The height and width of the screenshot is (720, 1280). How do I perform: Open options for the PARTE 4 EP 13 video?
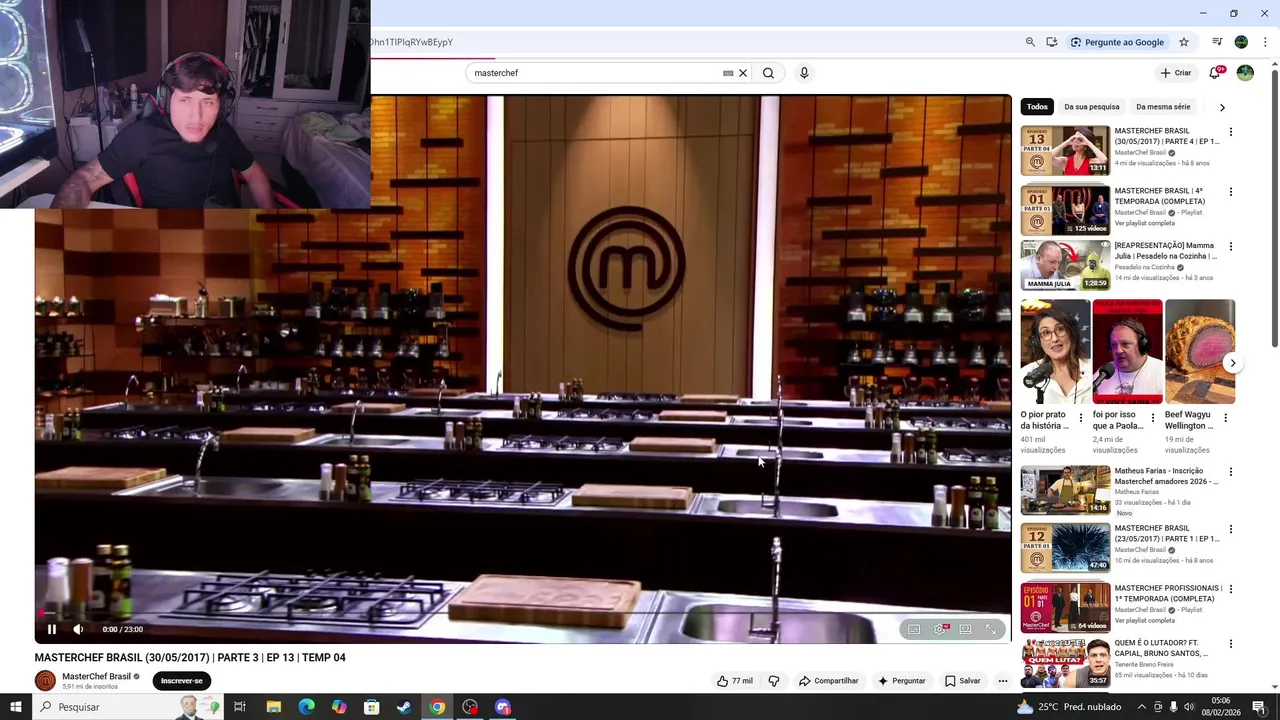click(x=1231, y=132)
